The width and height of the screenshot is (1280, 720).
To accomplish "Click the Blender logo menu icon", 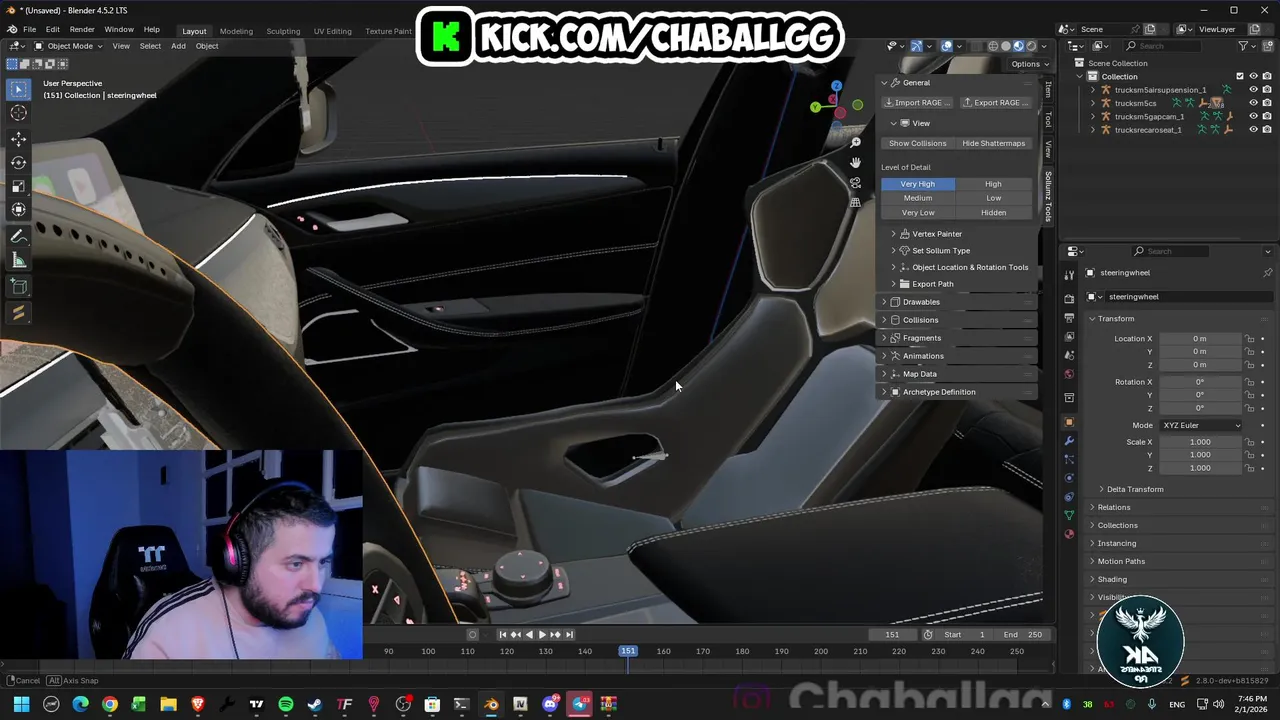I will point(11,30).
